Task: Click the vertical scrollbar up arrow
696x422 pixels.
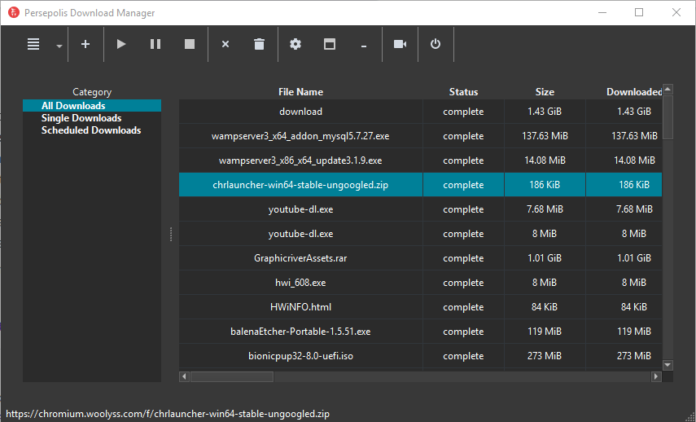Action: point(668,89)
